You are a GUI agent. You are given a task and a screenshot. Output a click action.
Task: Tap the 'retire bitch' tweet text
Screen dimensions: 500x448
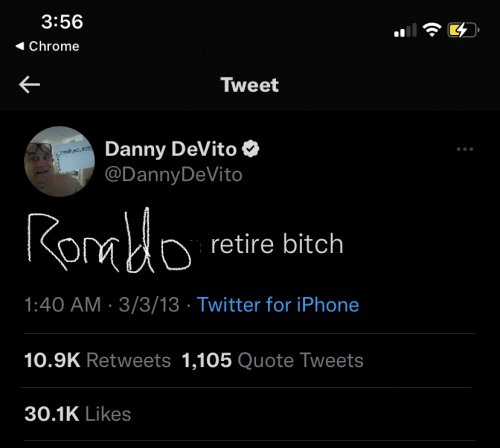[277, 244]
